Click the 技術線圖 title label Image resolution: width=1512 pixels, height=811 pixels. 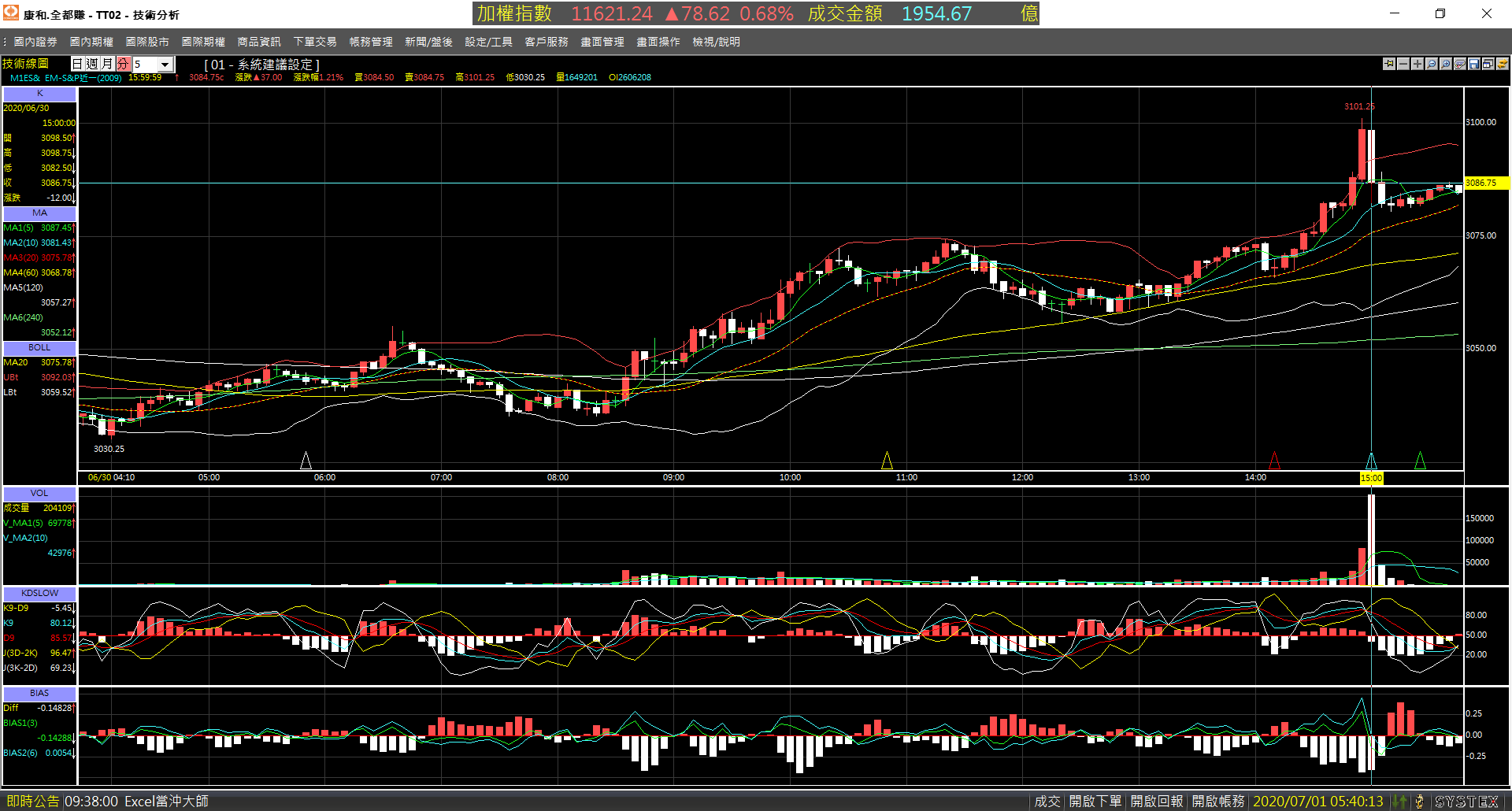click(25, 64)
